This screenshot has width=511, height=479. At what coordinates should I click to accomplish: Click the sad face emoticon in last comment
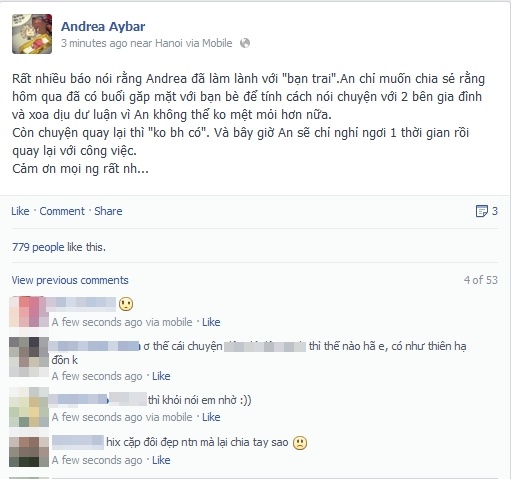click(300, 443)
